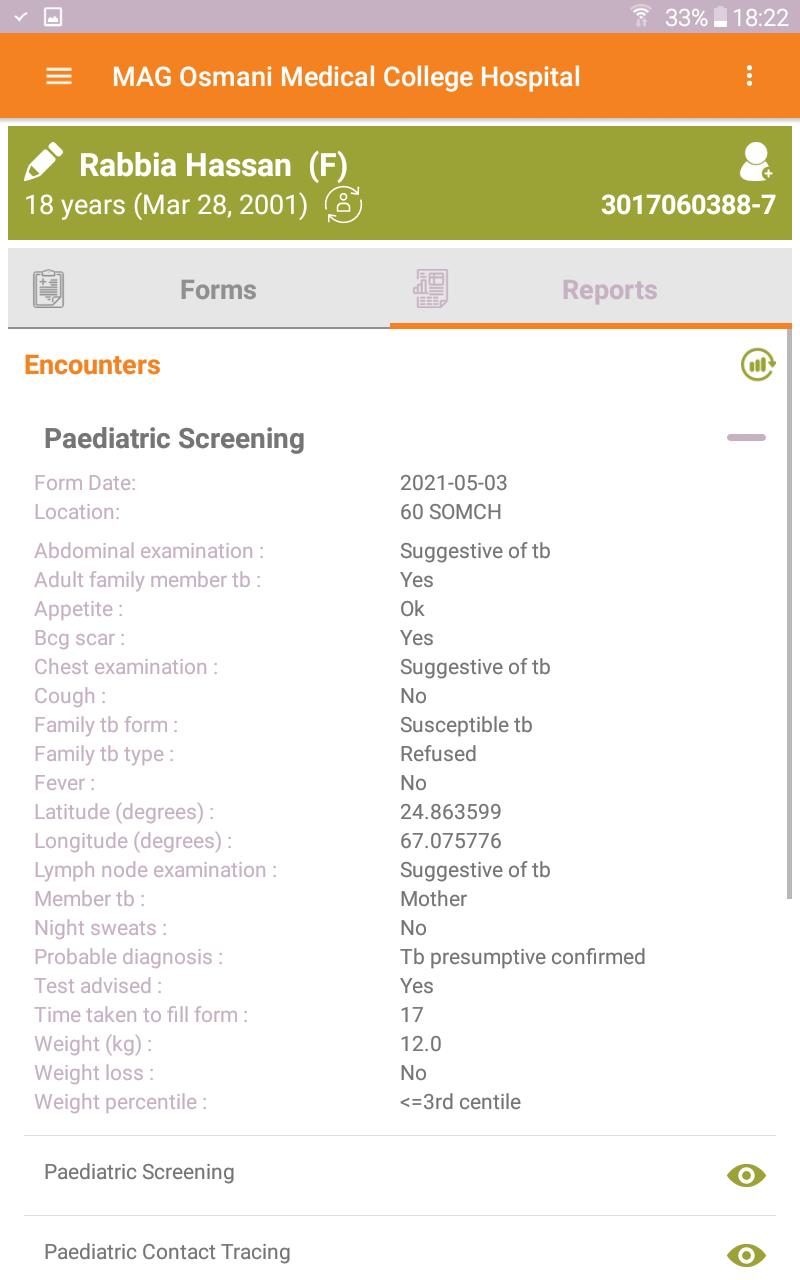
Task: Click the vertical scrollbar on the right
Action: tap(789, 610)
